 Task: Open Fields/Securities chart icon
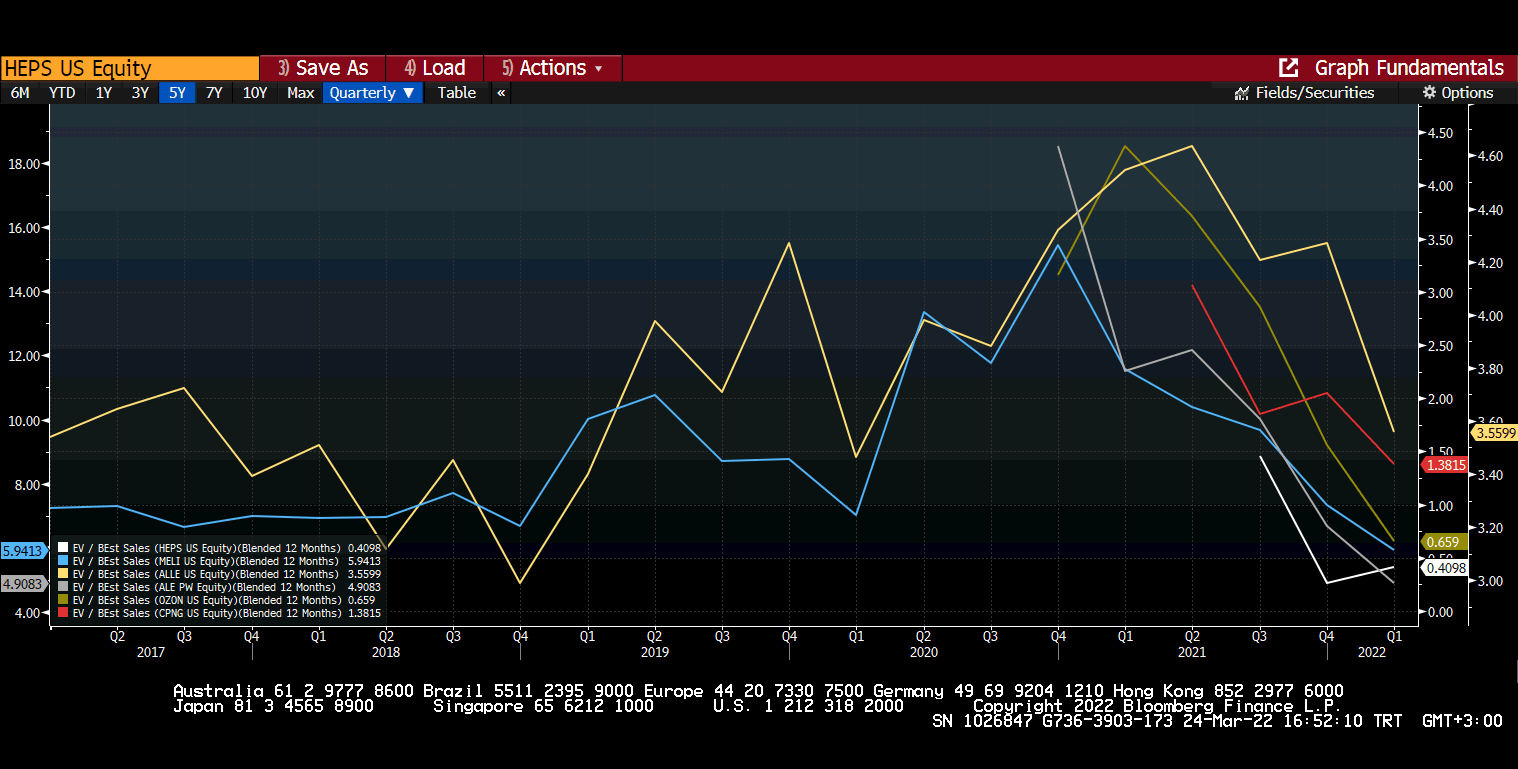[1242, 93]
